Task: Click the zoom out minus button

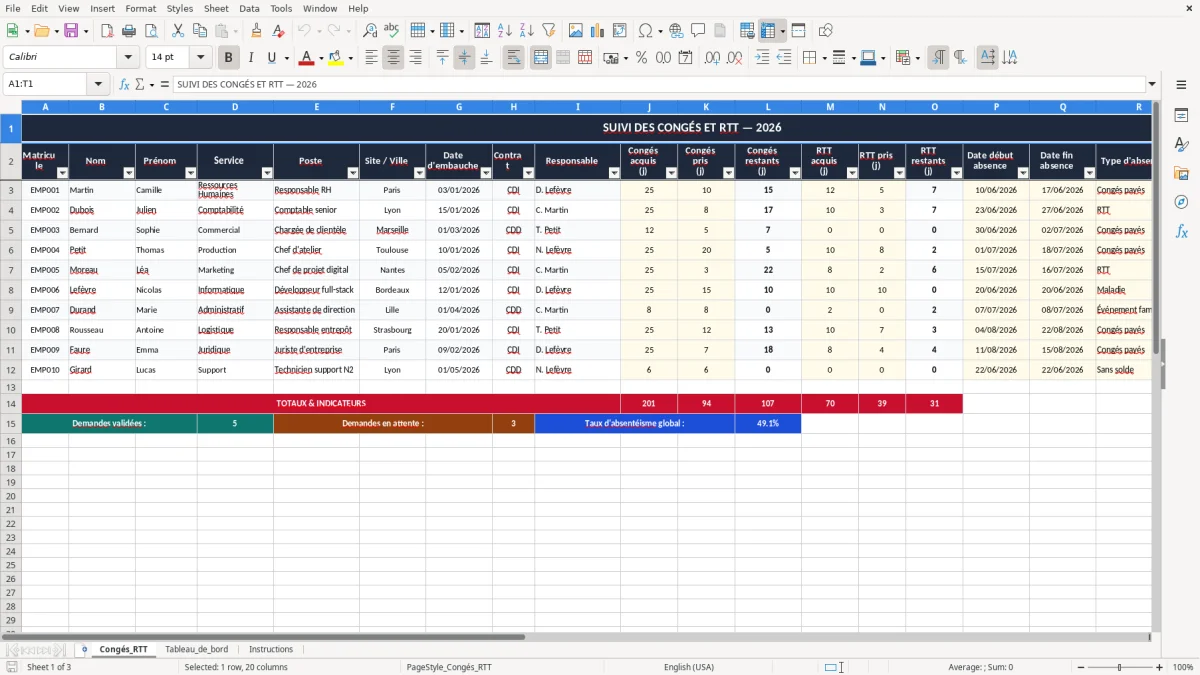Action: click(1080, 667)
